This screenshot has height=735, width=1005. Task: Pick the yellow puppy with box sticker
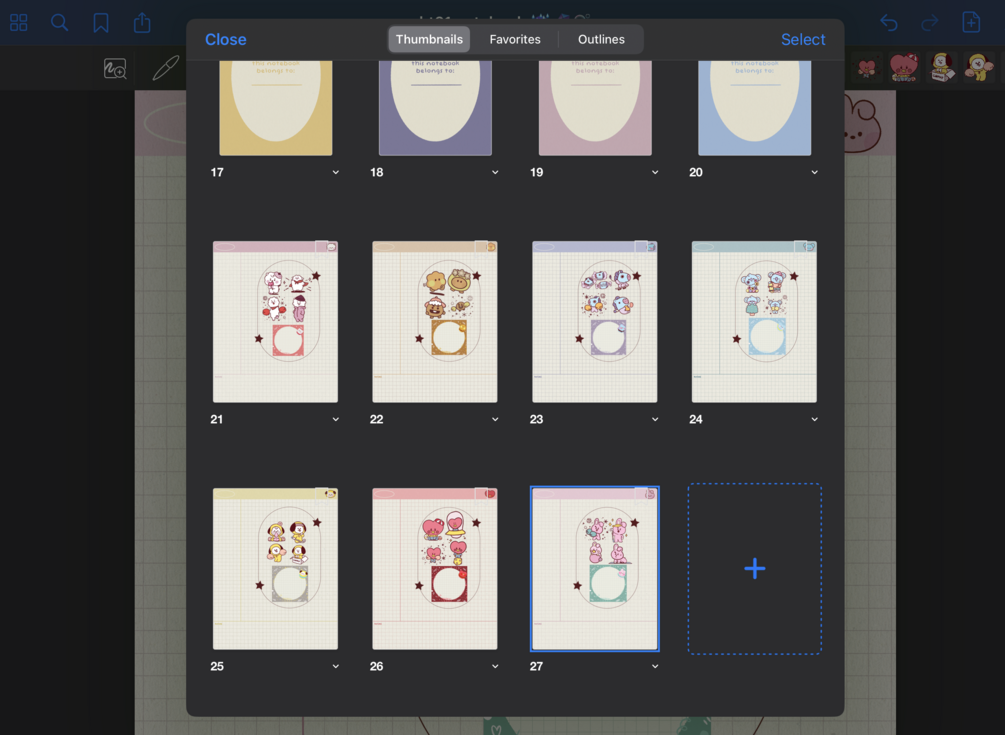tap(942, 67)
